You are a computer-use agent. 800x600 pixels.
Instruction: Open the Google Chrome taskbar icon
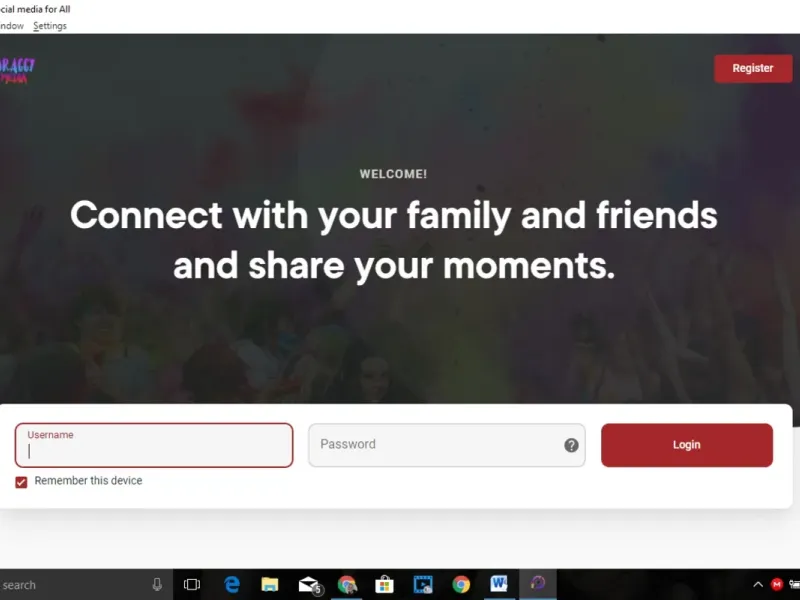461,584
